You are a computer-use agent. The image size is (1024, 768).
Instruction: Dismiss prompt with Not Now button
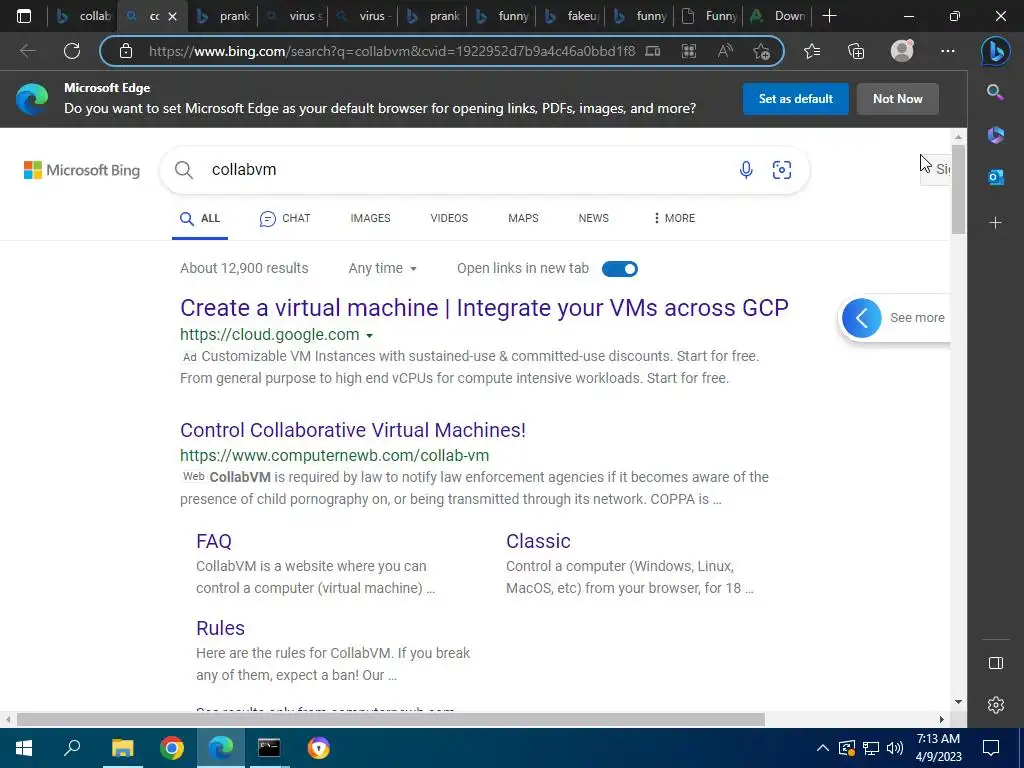pyautogui.click(x=897, y=99)
